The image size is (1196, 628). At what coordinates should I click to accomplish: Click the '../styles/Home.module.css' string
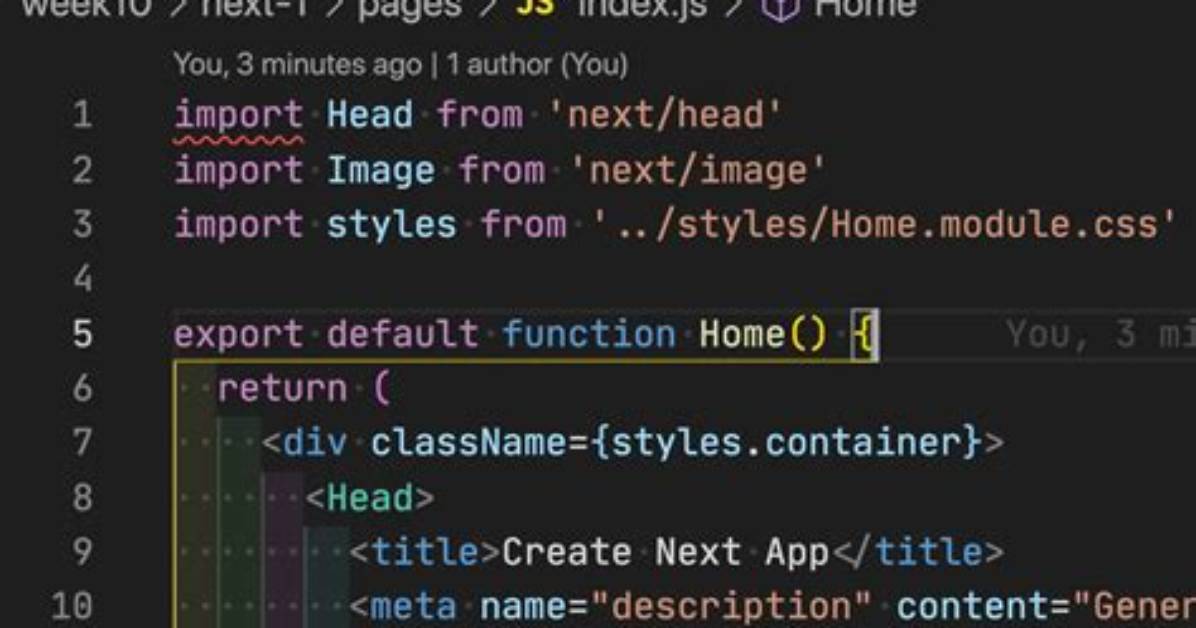tap(883, 225)
